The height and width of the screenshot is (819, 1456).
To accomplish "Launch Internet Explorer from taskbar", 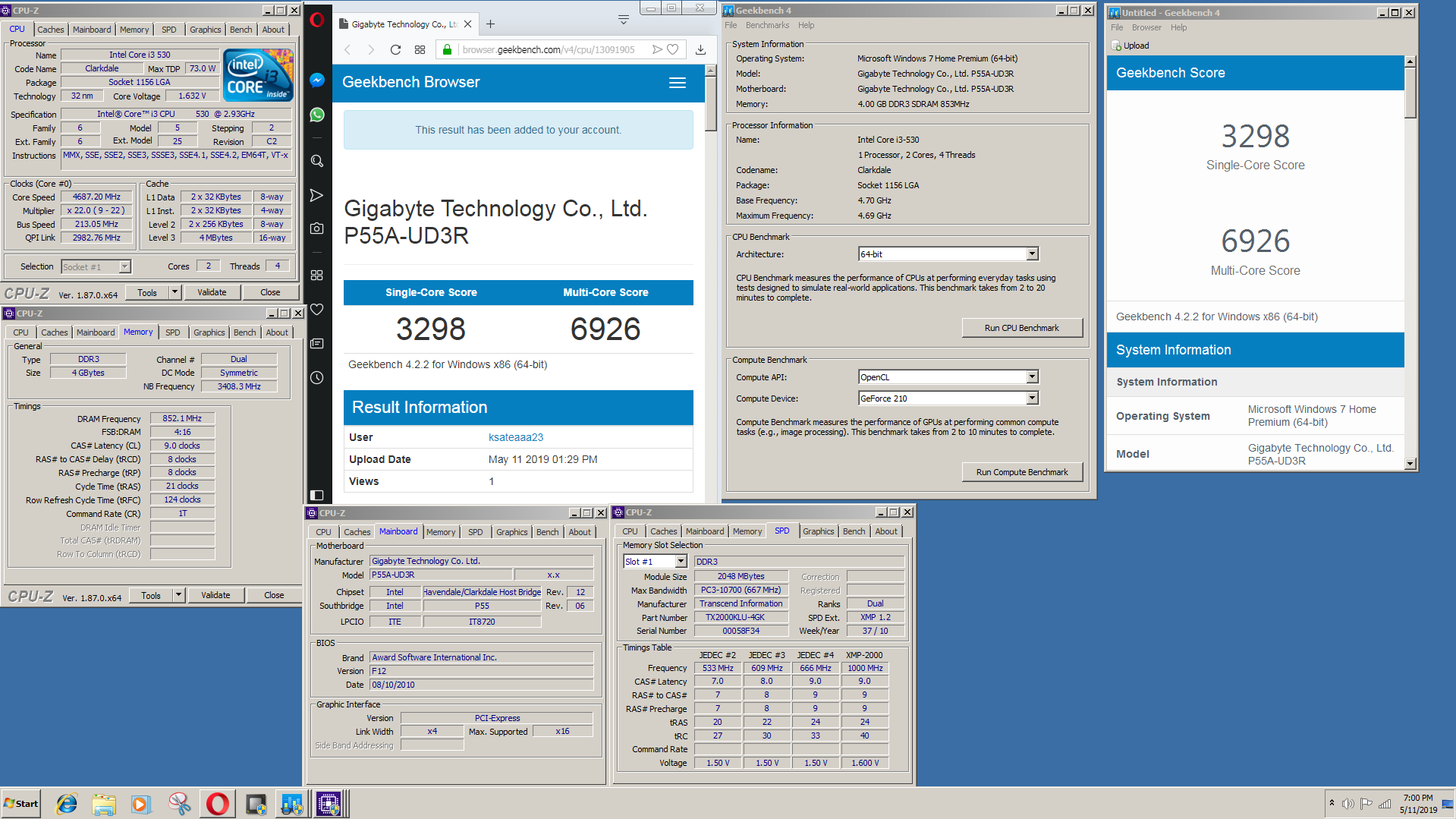I will [67, 804].
